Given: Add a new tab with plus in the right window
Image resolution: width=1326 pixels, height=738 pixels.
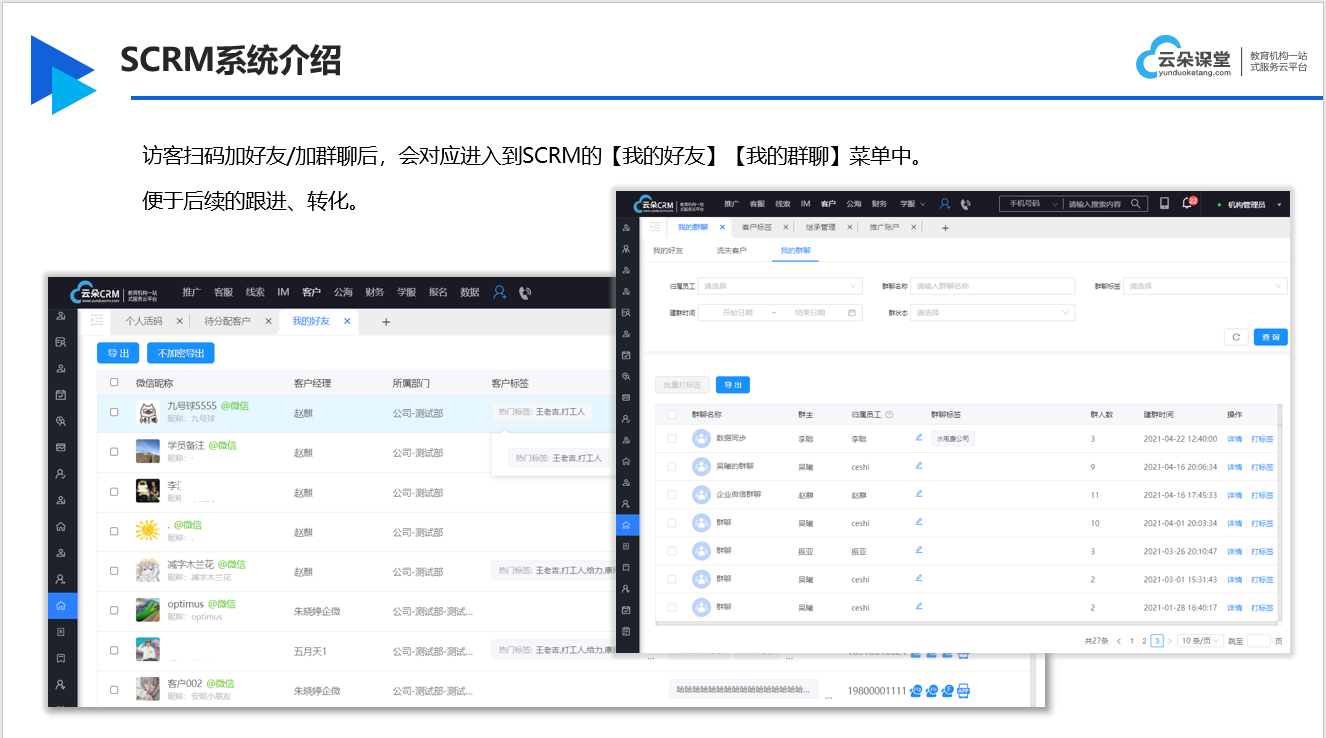Looking at the screenshot, I should point(945,227).
